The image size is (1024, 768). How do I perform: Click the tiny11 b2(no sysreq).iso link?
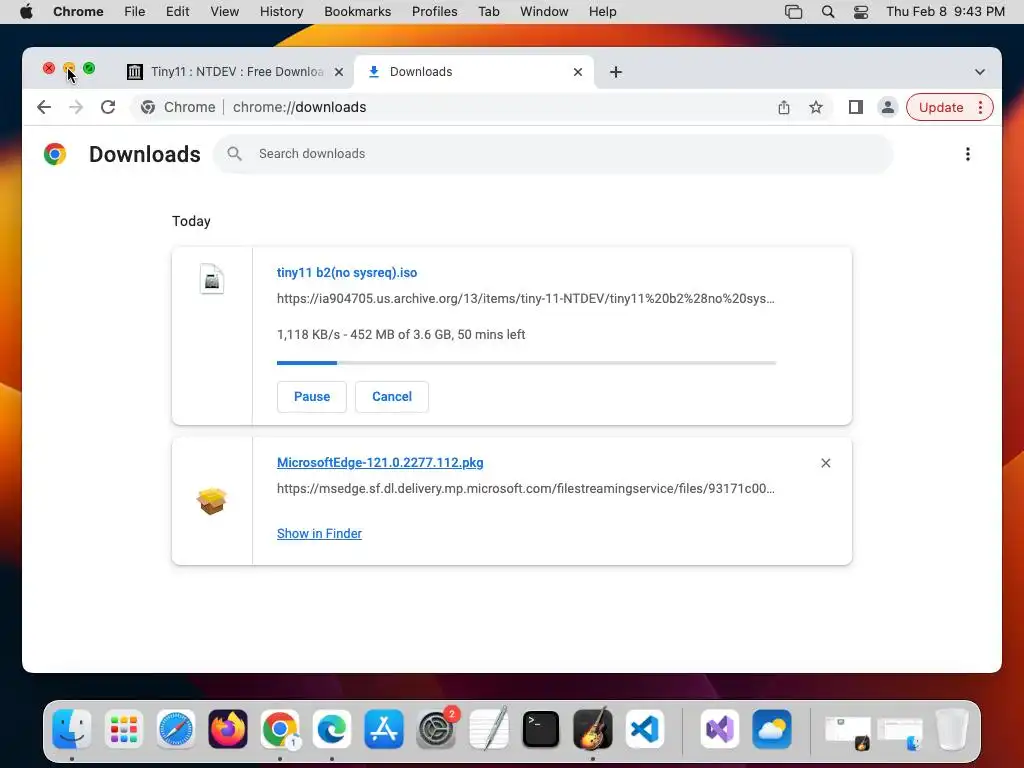(x=347, y=273)
